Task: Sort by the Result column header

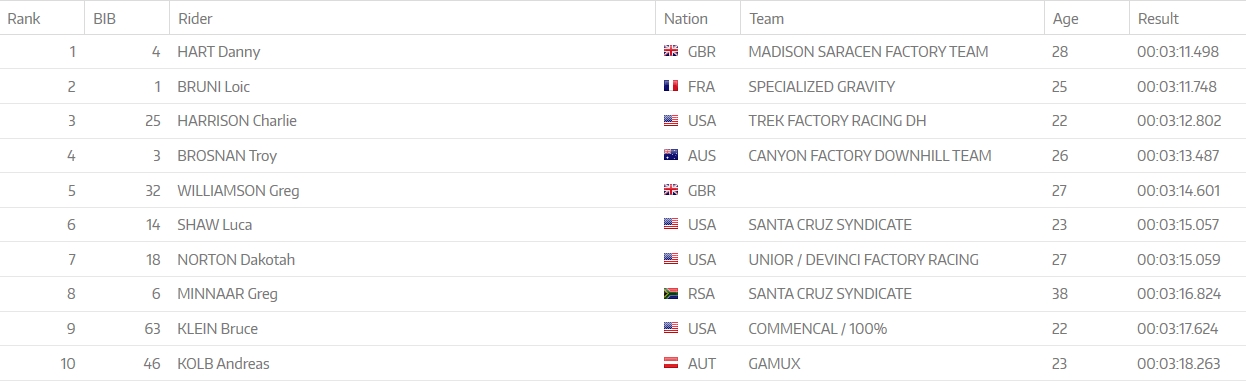Action: point(1158,18)
